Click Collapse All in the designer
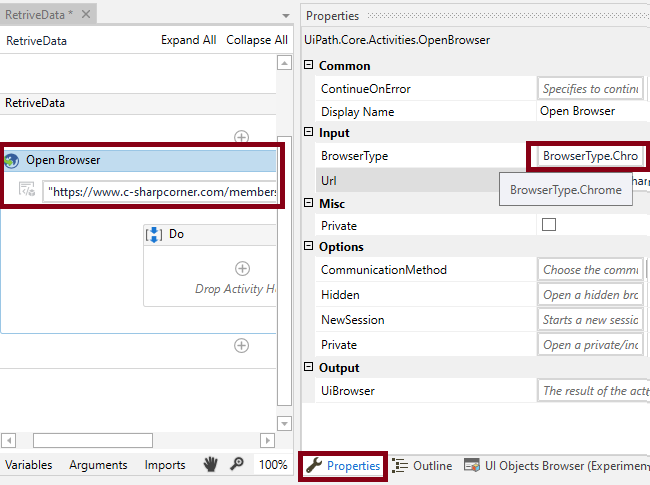Screen dimensions: 650x485 [x=257, y=40]
